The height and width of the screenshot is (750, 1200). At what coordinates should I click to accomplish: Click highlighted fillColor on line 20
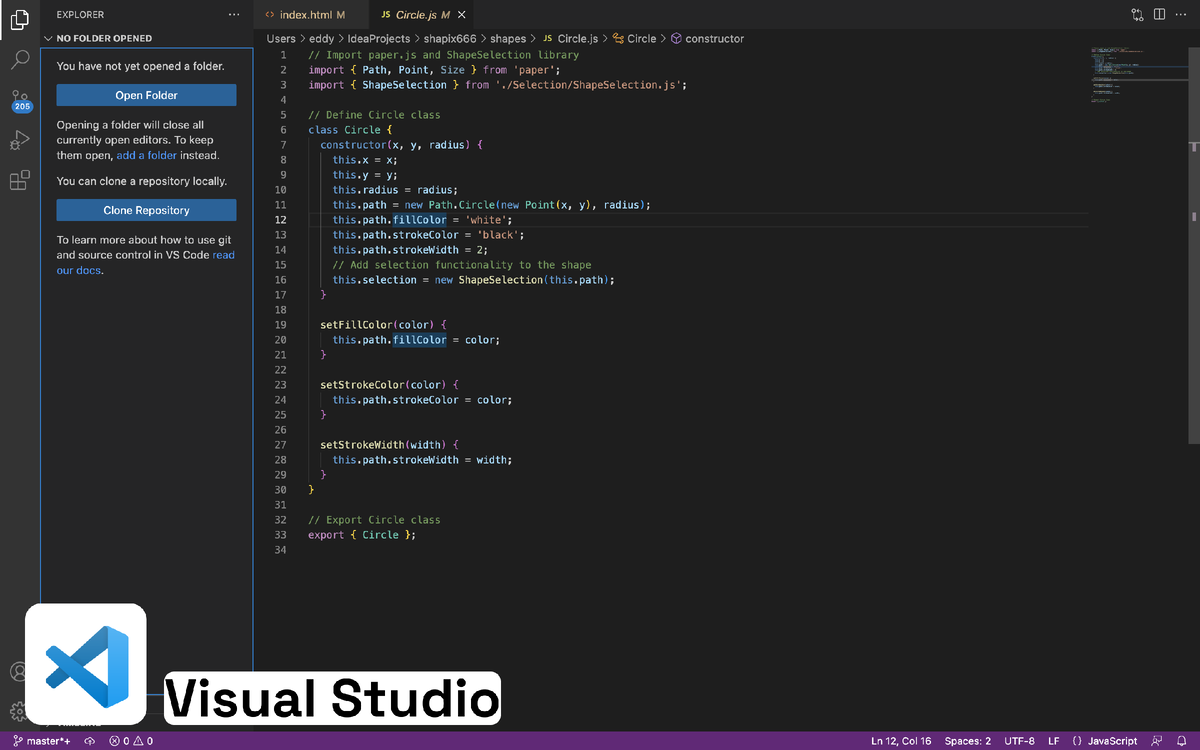pyautogui.click(x=419, y=340)
